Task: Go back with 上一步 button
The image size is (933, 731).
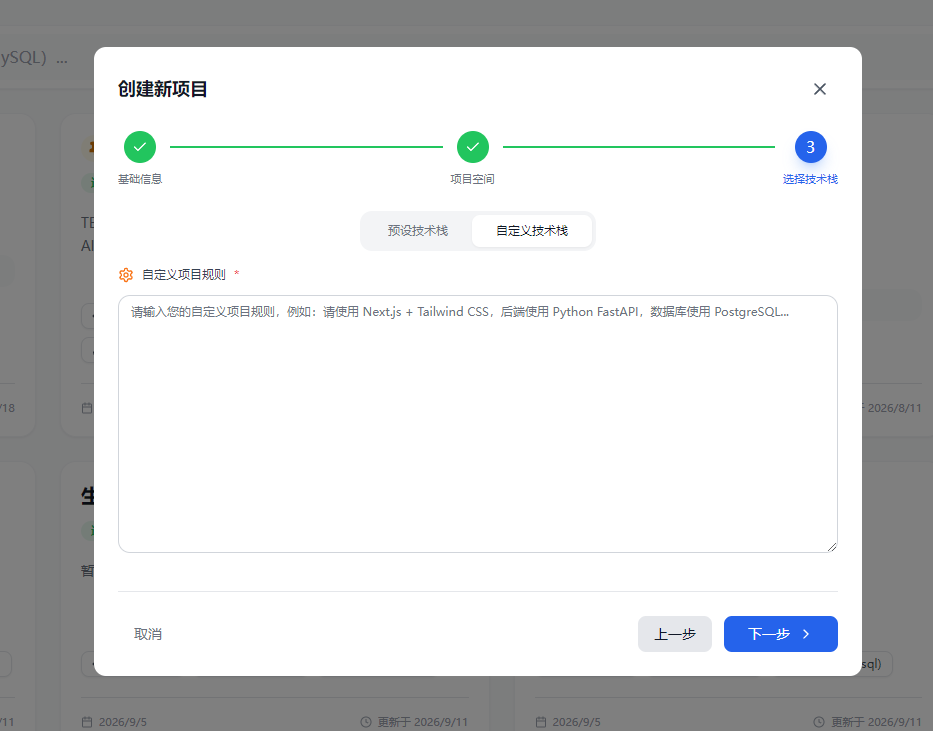Action: (675, 634)
